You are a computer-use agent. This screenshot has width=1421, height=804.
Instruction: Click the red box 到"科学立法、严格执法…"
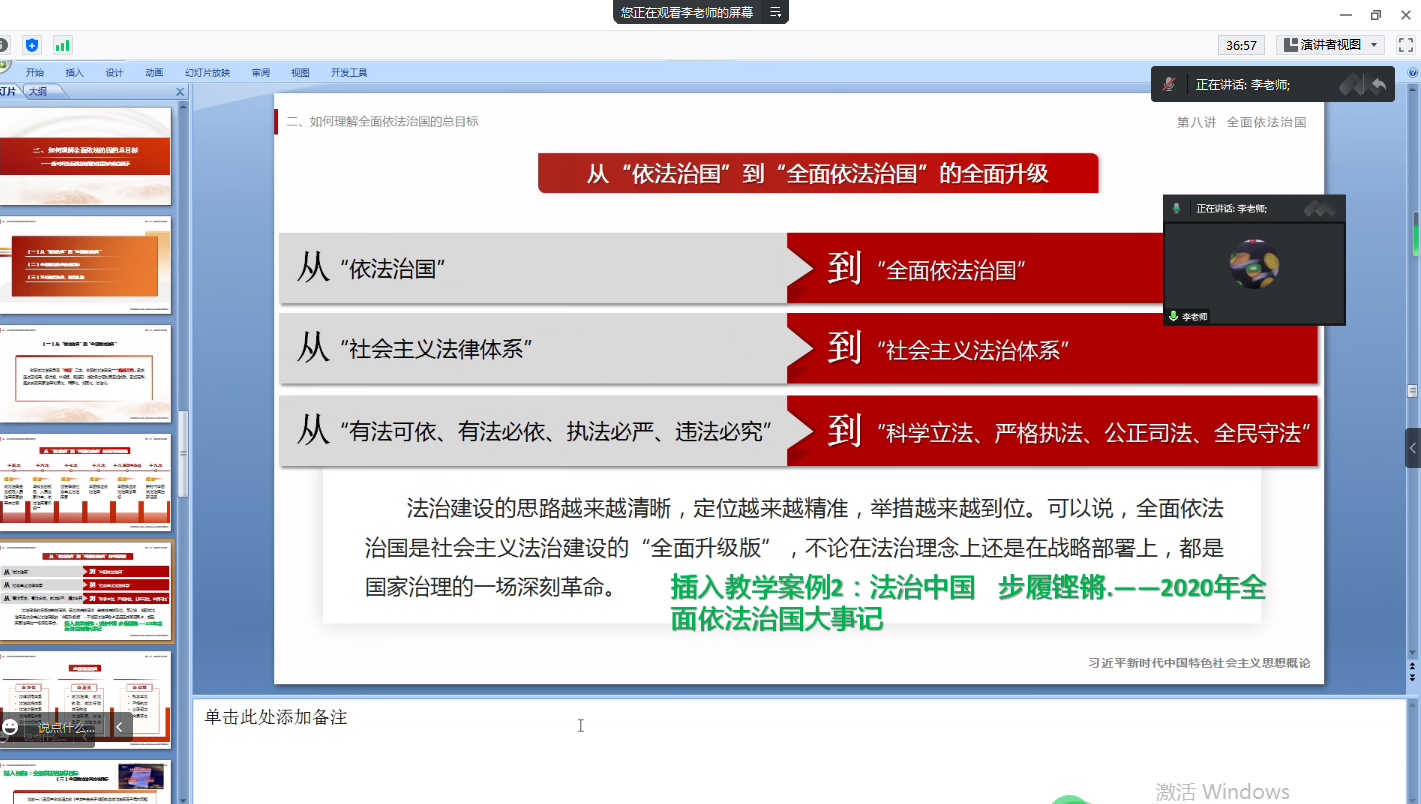tap(1052, 431)
